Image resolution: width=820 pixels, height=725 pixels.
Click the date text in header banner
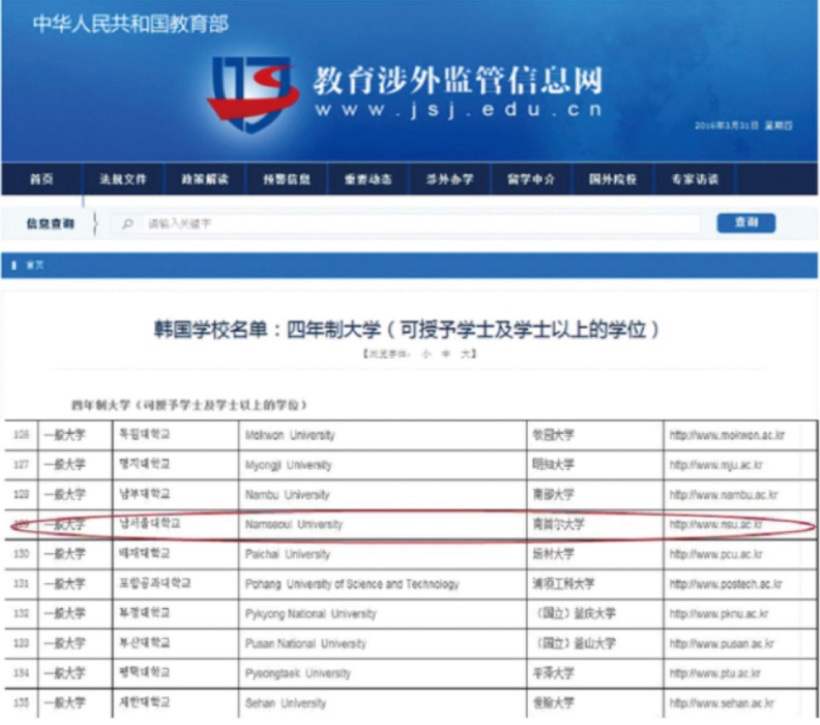(x=743, y=126)
